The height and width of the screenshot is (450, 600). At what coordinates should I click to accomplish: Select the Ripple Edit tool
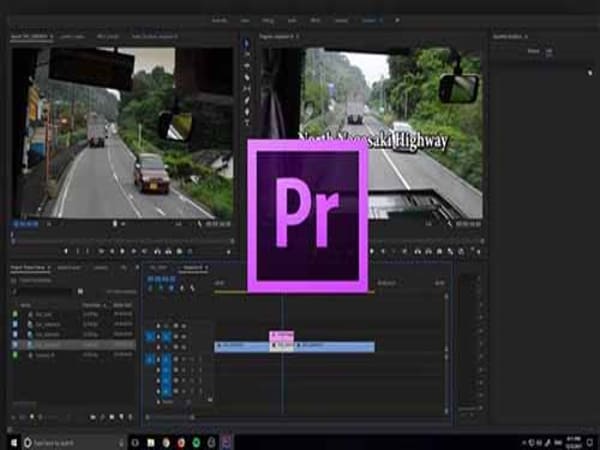click(x=246, y=66)
